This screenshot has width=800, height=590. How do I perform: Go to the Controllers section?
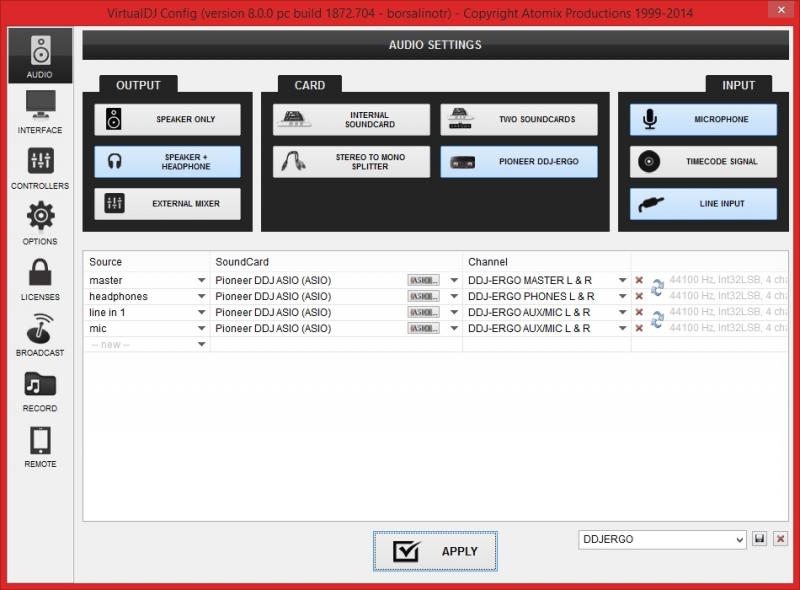pos(40,167)
